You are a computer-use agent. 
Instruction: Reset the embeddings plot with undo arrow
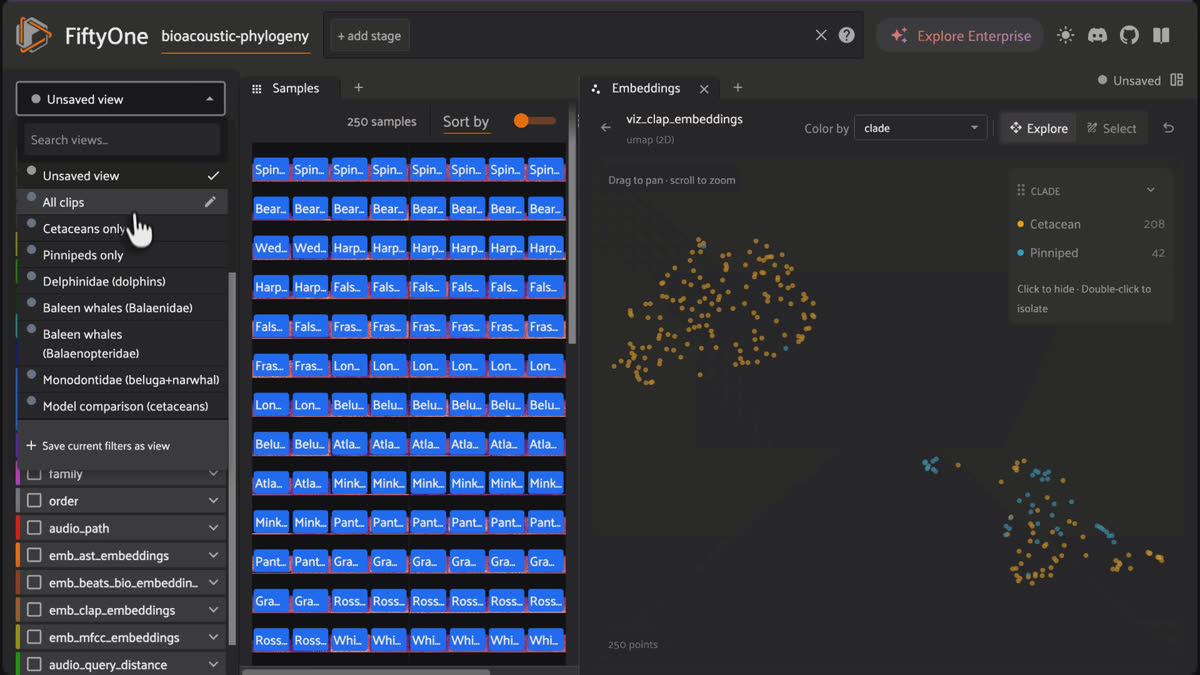pos(1168,128)
